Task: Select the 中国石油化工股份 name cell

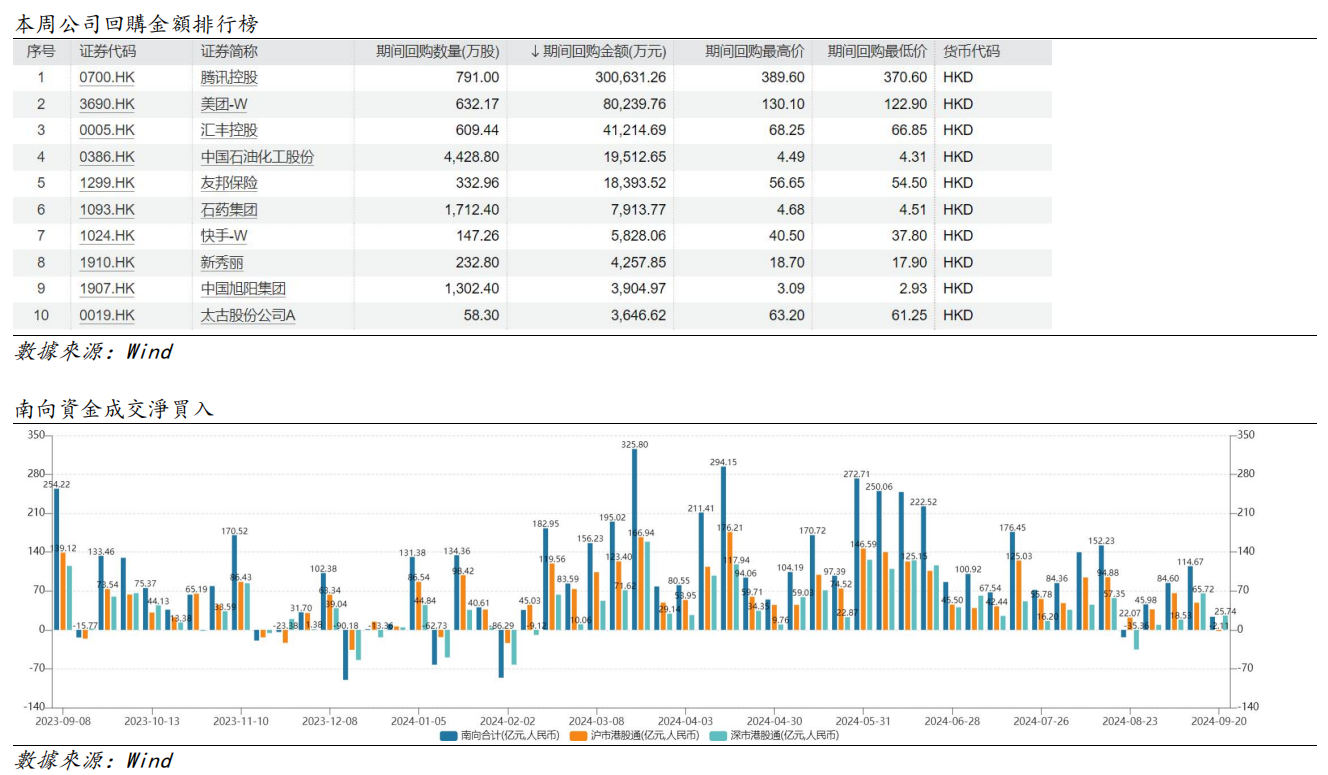Action: (x=257, y=157)
